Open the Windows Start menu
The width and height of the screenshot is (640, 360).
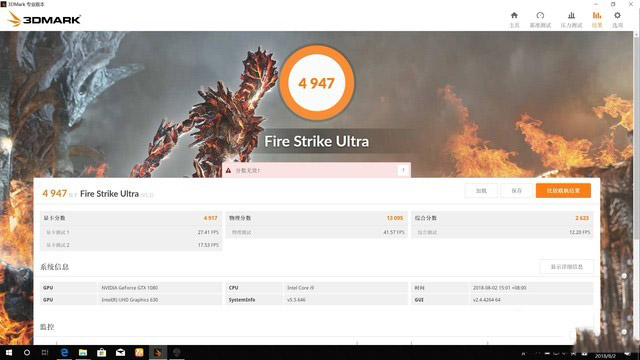tap(9, 352)
